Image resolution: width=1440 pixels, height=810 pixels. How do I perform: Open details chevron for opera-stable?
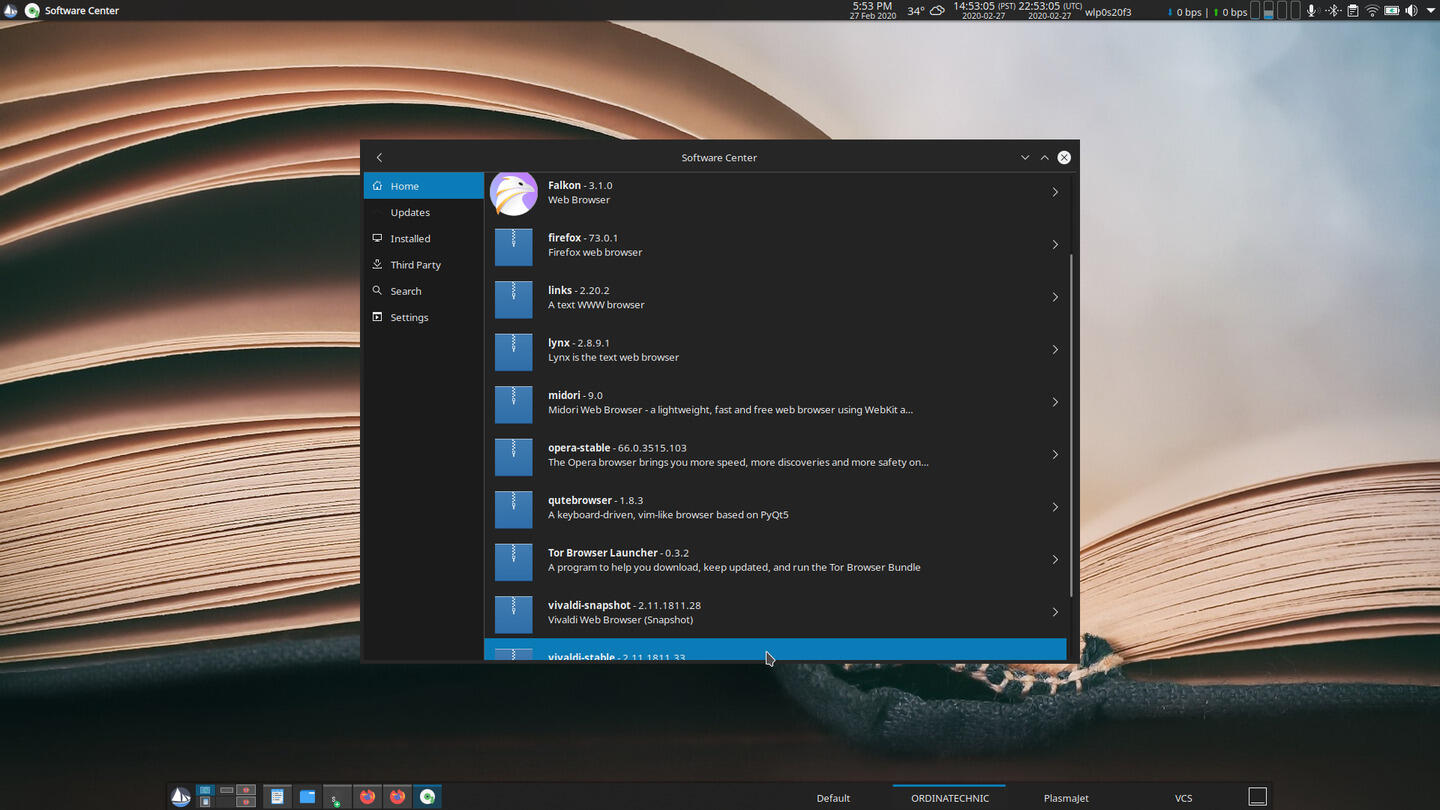(1055, 455)
